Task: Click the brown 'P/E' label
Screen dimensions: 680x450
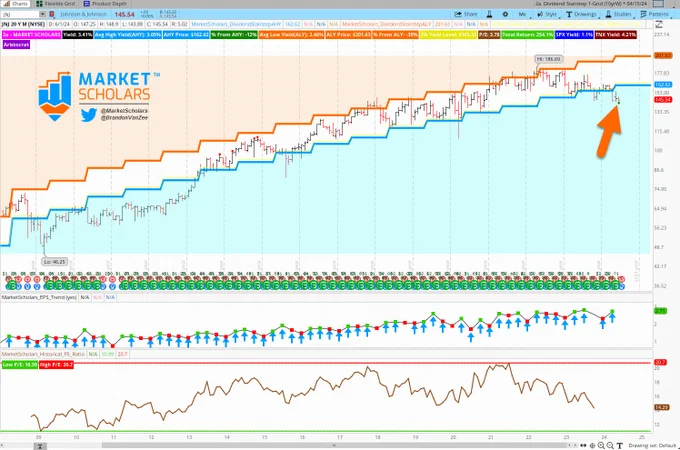Action: click(x=489, y=35)
